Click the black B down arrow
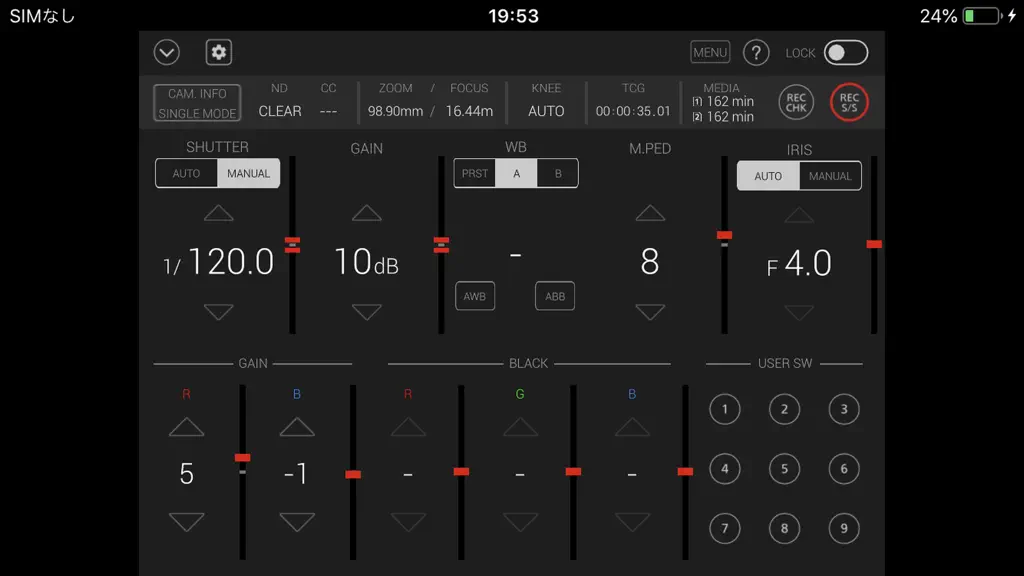 632,522
